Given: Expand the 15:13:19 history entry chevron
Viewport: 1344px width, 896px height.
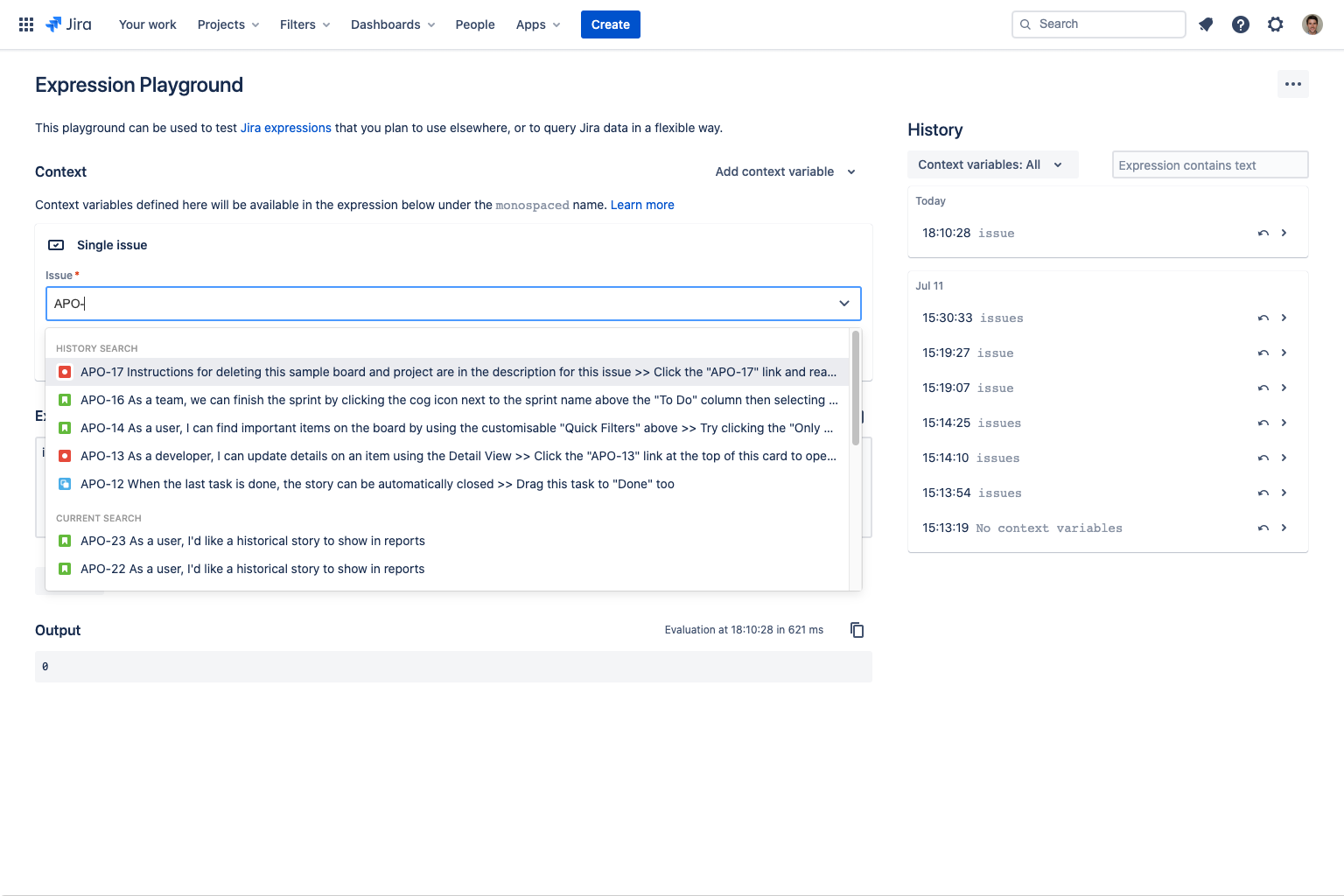Looking at the screenshot, I should tap(1284, 528).
